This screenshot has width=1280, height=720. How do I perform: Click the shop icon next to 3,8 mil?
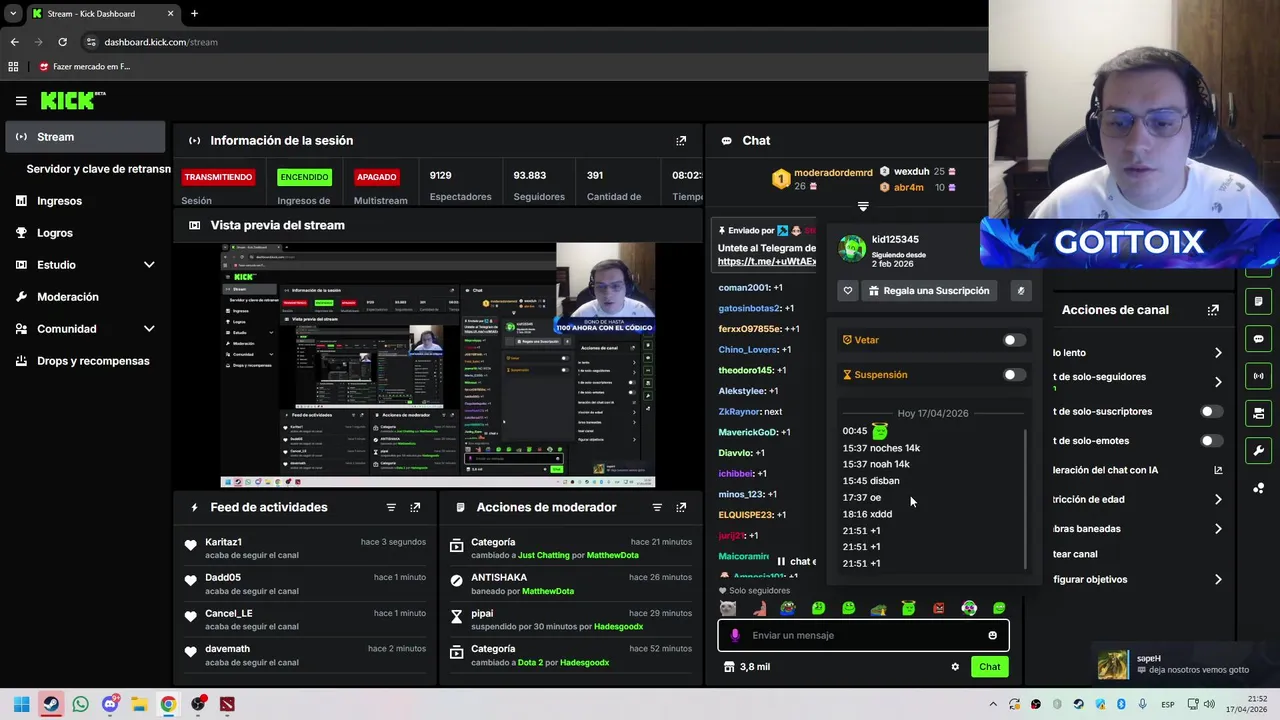point(729,667)
